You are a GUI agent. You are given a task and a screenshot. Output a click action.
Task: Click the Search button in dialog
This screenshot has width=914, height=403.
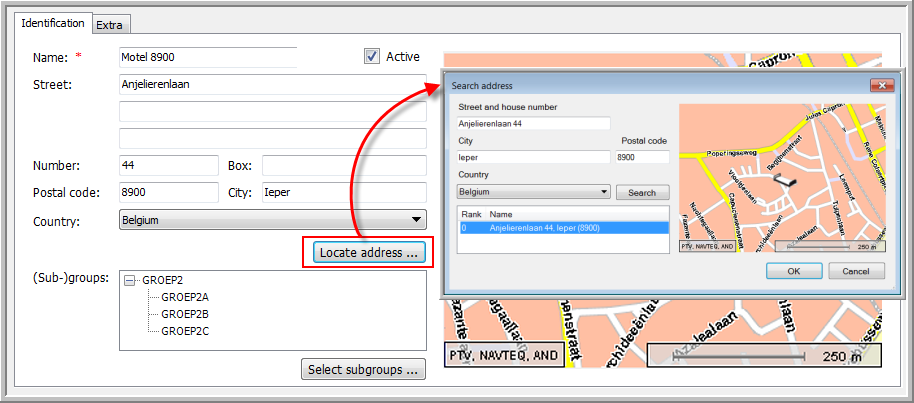pos(642,192)
